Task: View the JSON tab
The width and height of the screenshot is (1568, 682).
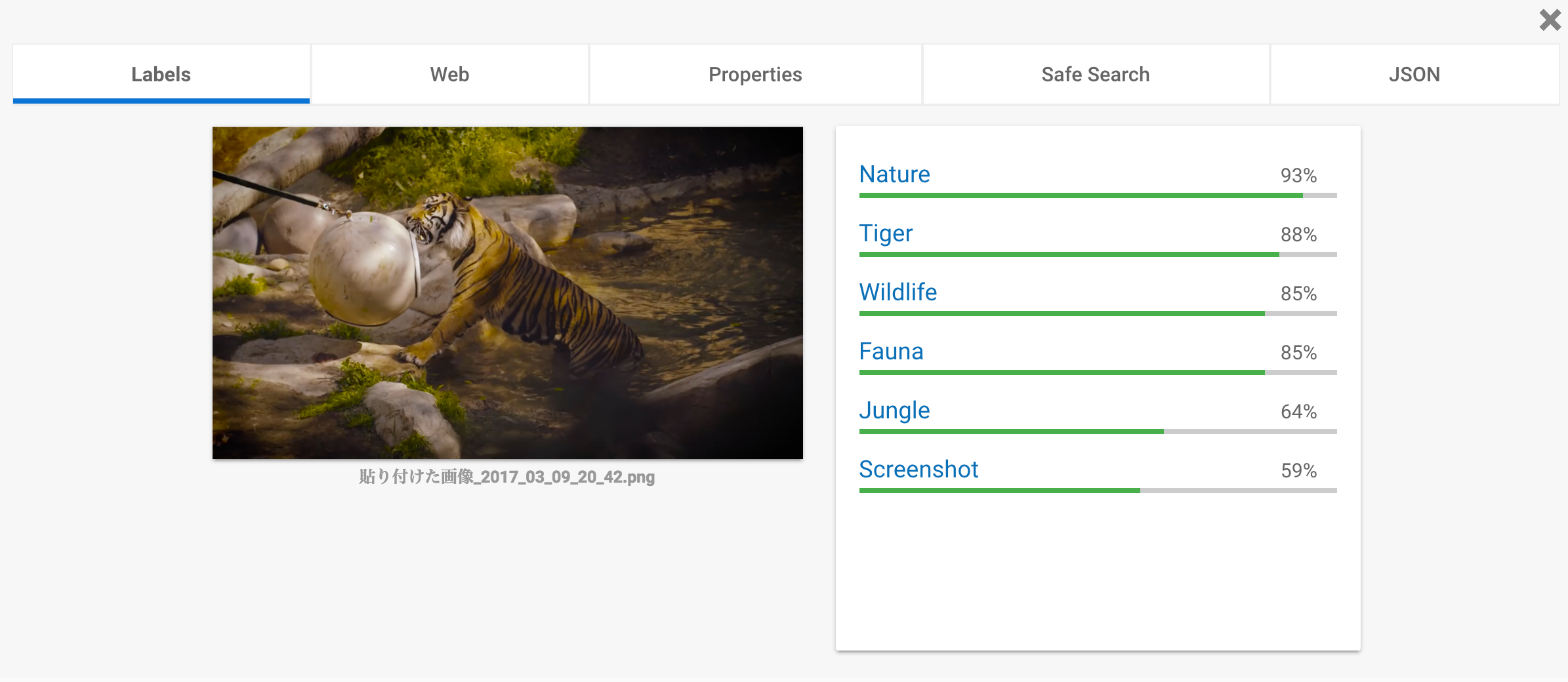Action: 1414,74
